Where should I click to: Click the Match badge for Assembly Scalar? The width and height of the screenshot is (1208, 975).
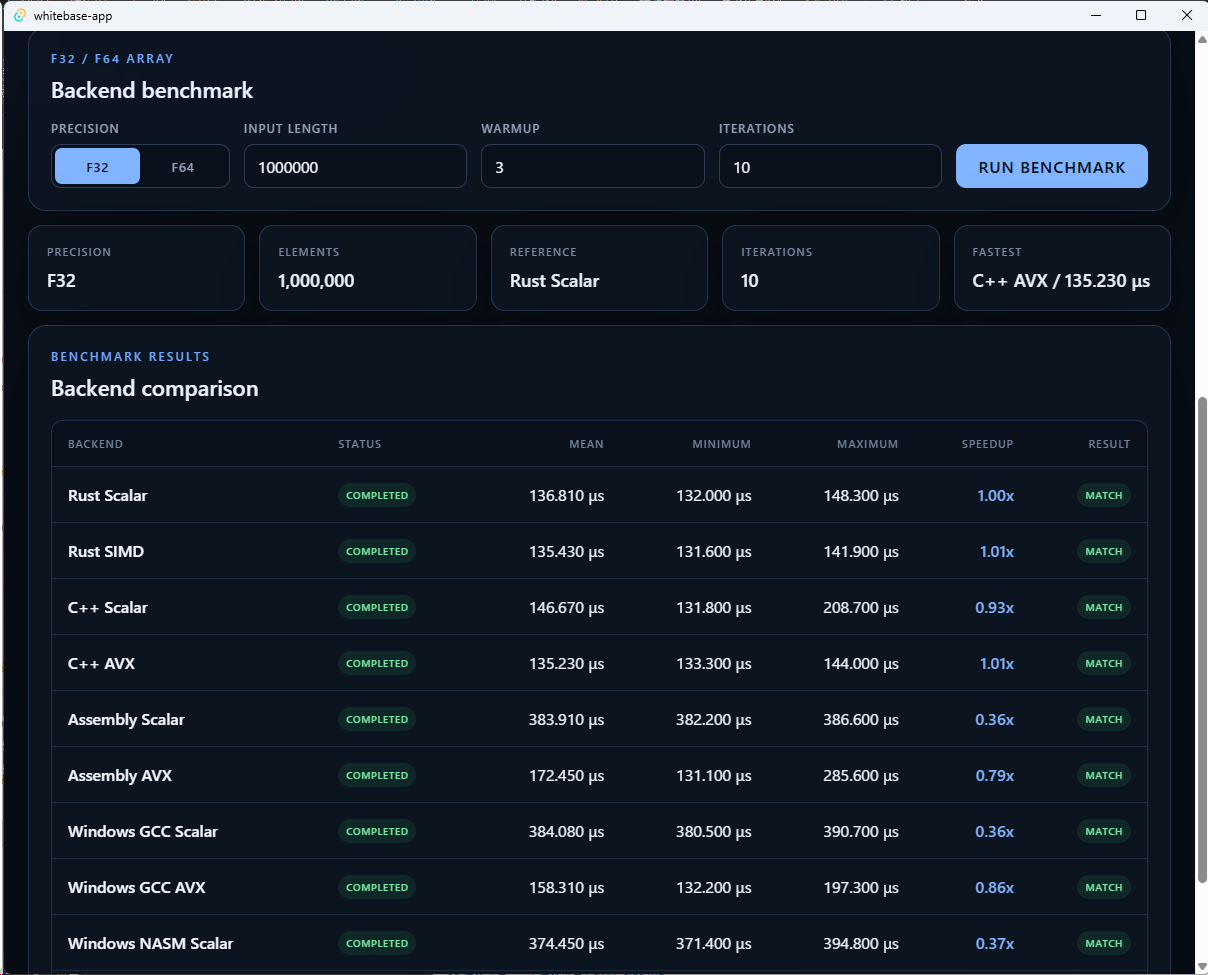click(x=1104, y=719)
